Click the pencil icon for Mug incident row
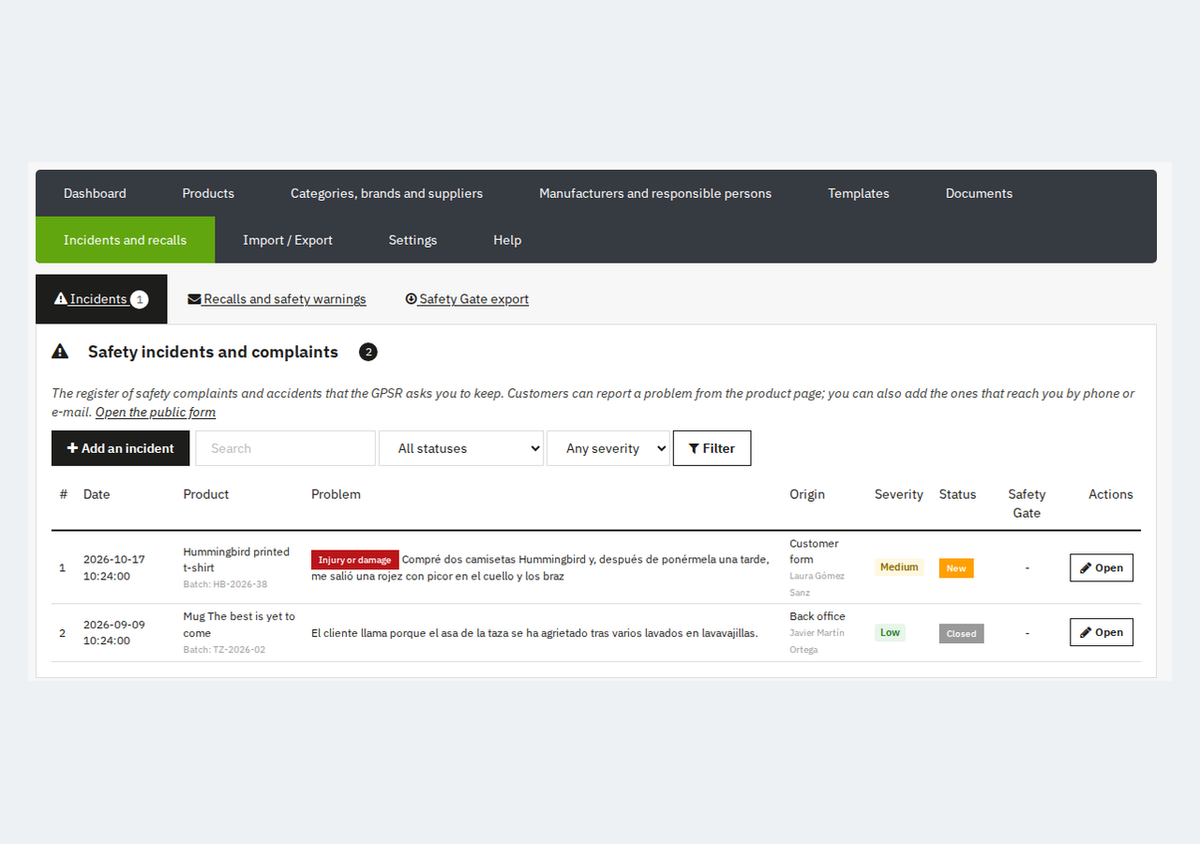Image resolution: width=1200 pixels, height=844 pixels. click(x=1086, y=632)
